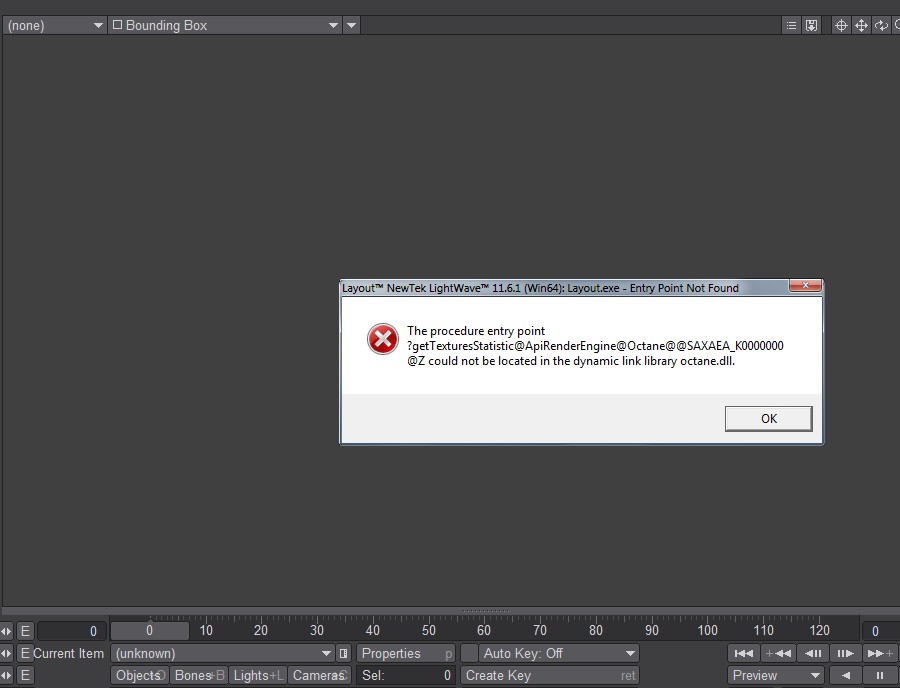Select the Objects mode tab
The image size is (900, 688).
139,675
